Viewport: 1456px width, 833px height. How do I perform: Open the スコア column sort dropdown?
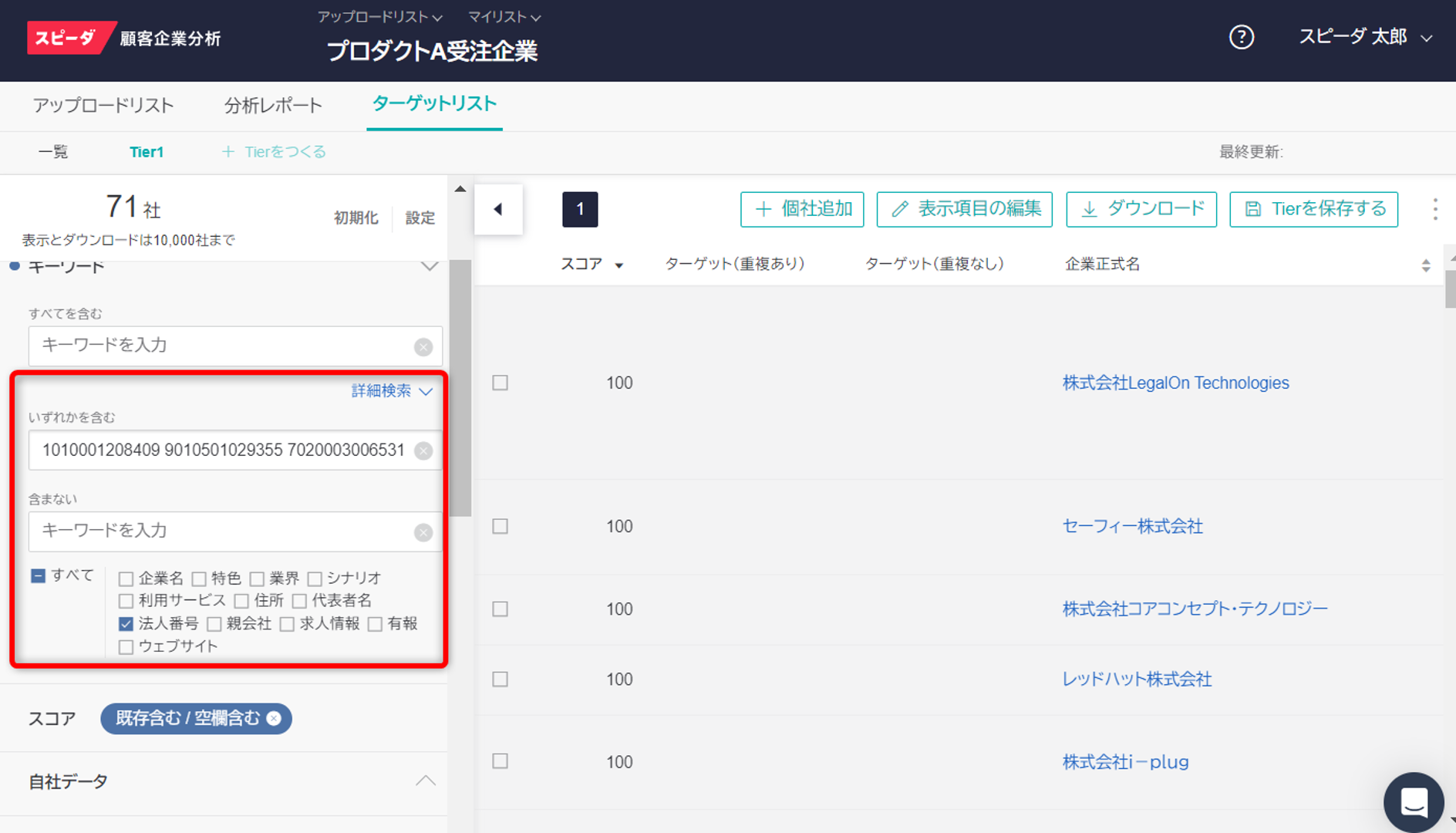(x=619, y=264)
